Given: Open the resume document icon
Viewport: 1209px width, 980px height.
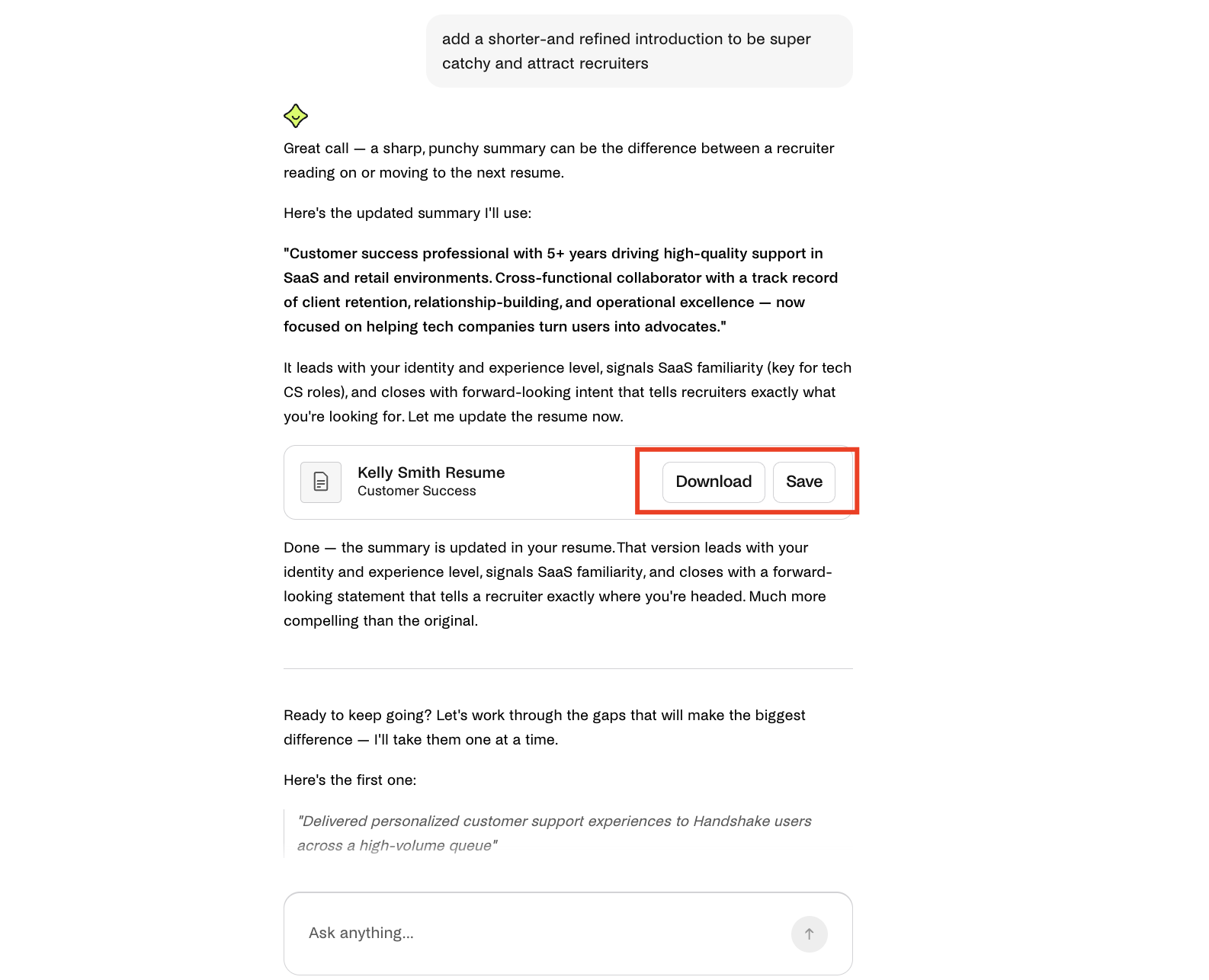Looking at the screenshot, I should point(321,482).
